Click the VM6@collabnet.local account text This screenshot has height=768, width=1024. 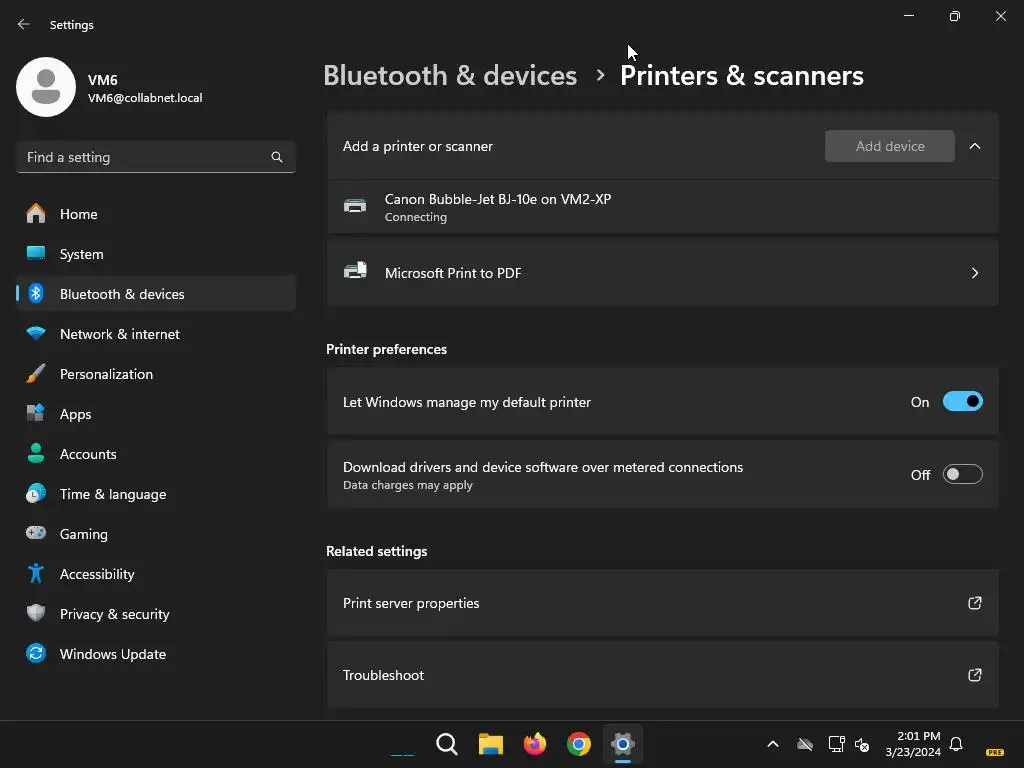pos(145,98)
